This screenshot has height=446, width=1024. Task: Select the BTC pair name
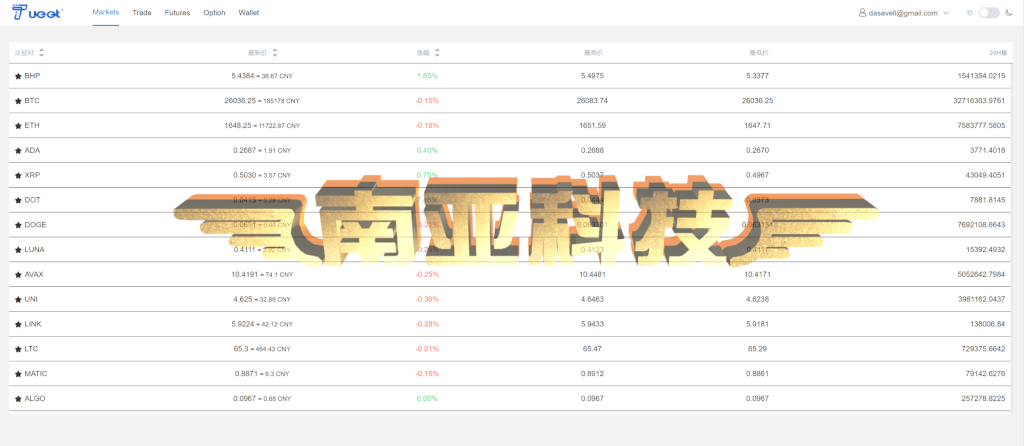(32, 101)
